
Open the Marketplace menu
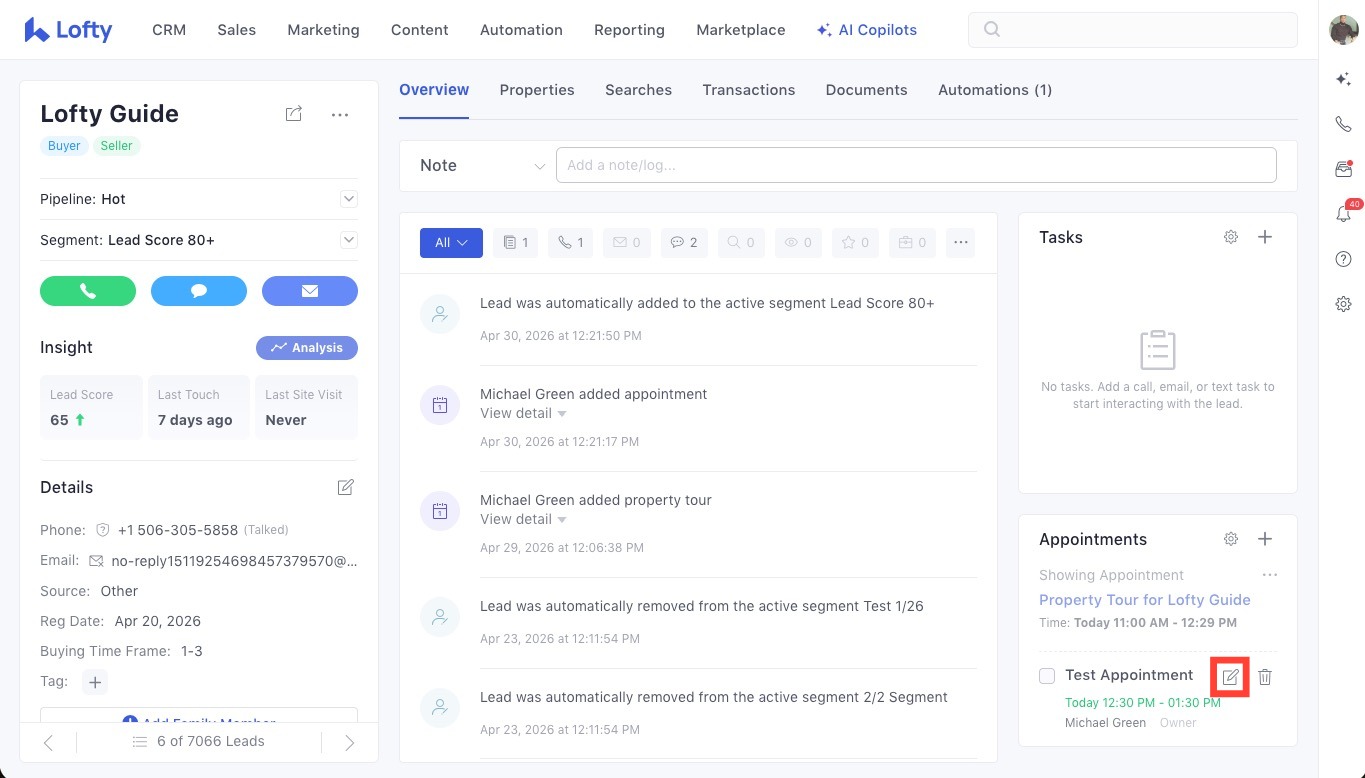point(741,30)
